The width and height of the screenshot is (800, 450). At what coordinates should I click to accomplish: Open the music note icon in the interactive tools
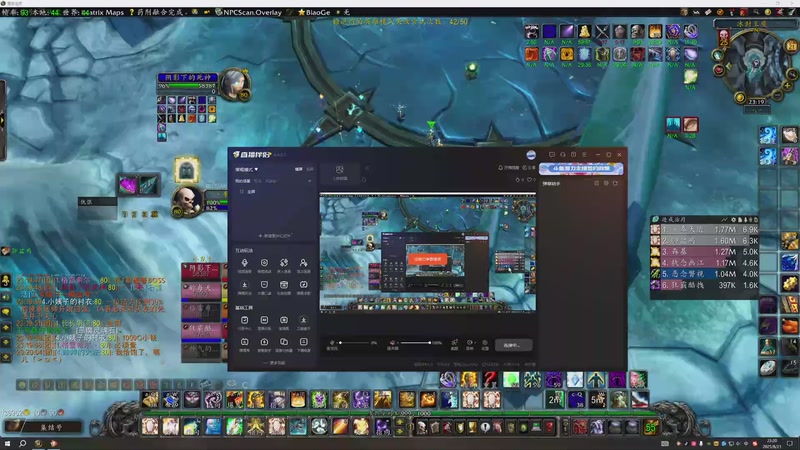click(x=304, y=287)
